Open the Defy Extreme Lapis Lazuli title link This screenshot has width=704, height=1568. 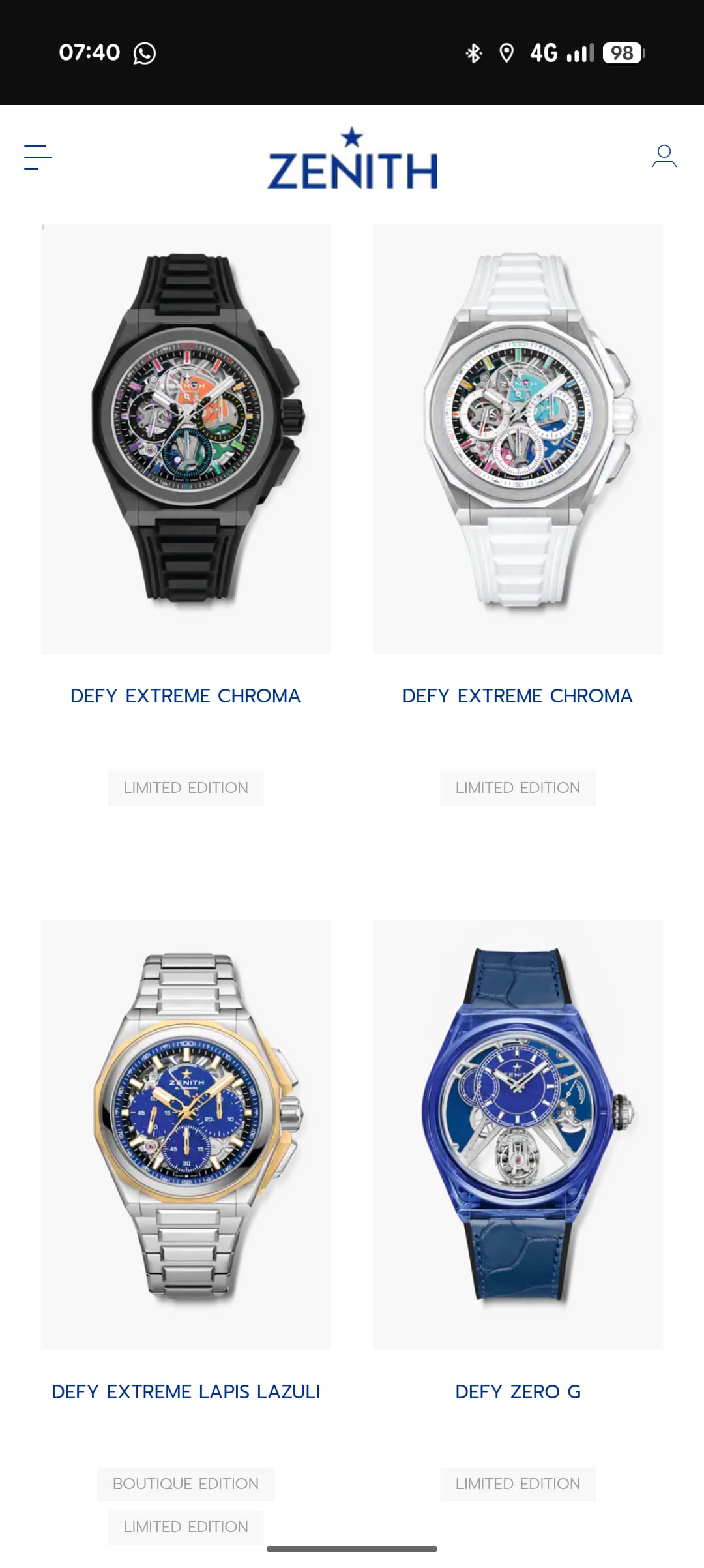(x=186, y=1391)
